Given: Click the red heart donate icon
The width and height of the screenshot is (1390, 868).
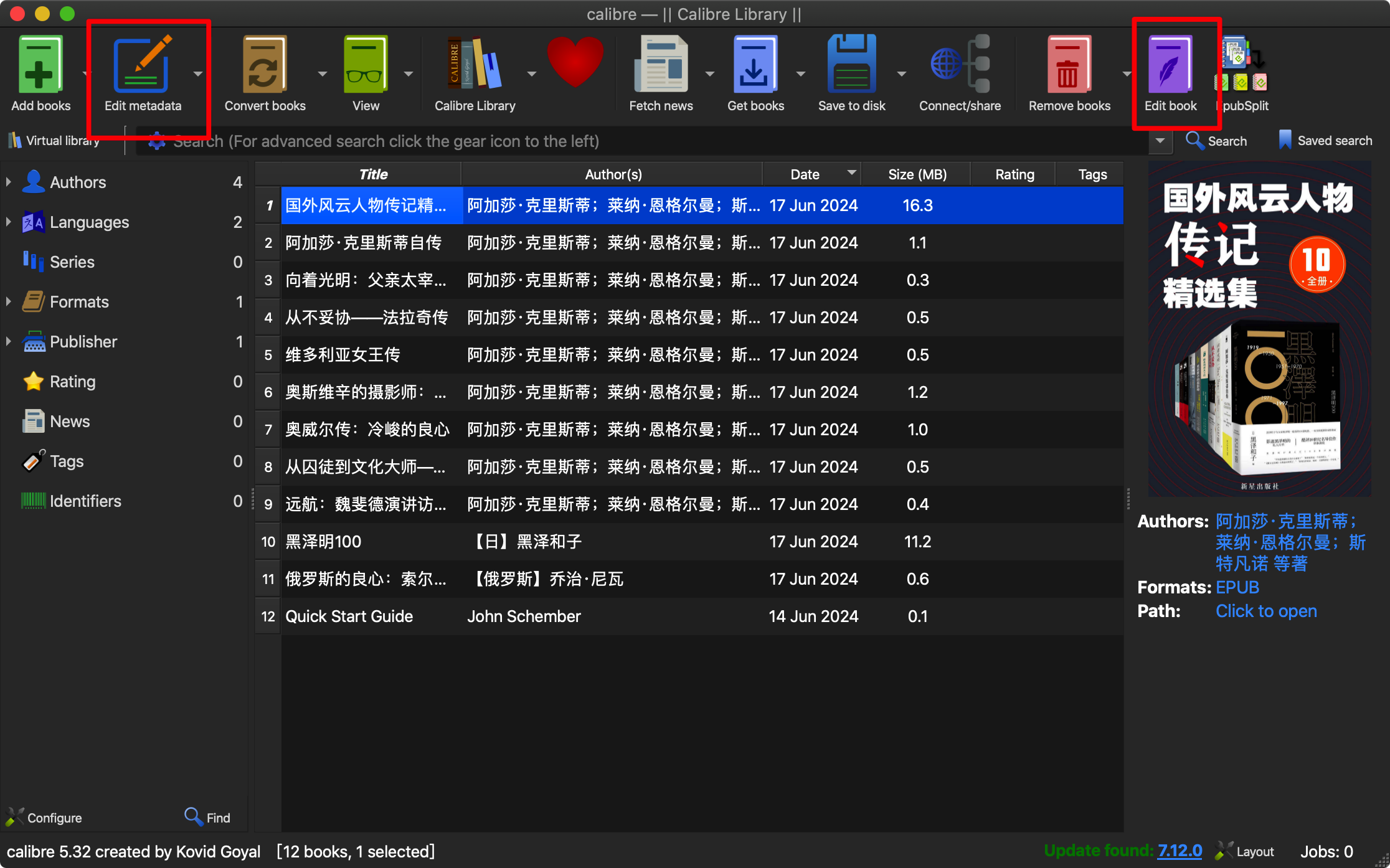Looking at the screenshot, I should (575, 62).
